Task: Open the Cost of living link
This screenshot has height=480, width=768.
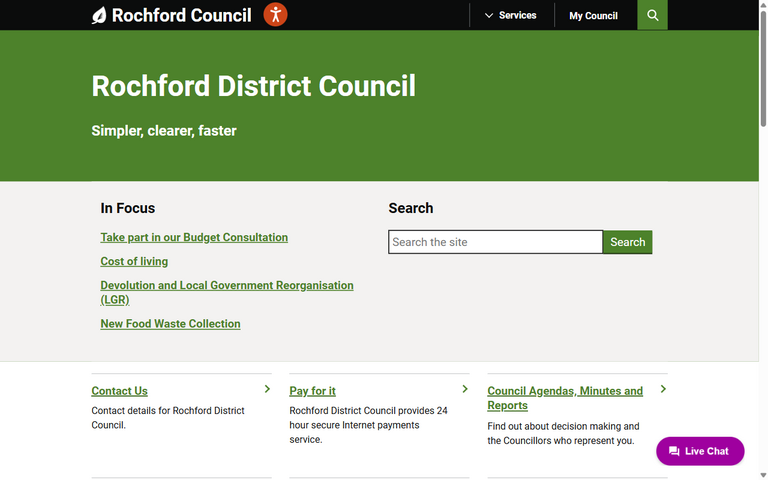Action: [x=134, y=262]
